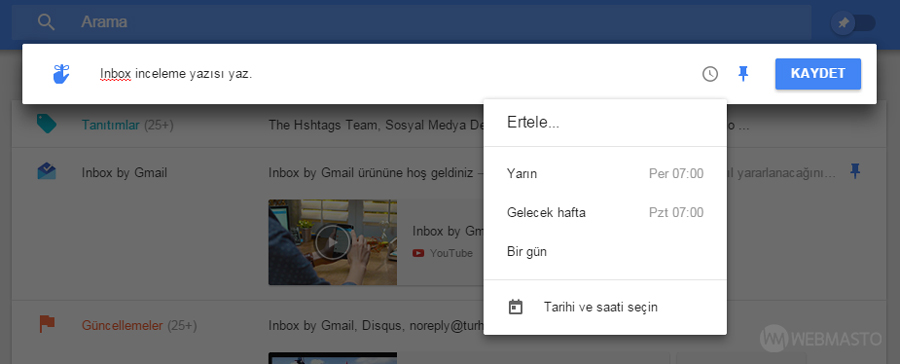Edit the reminder text 'Inbox inceleme yazısı yaz.'
This screenshot has width=900, height=364.
[176, 74]
